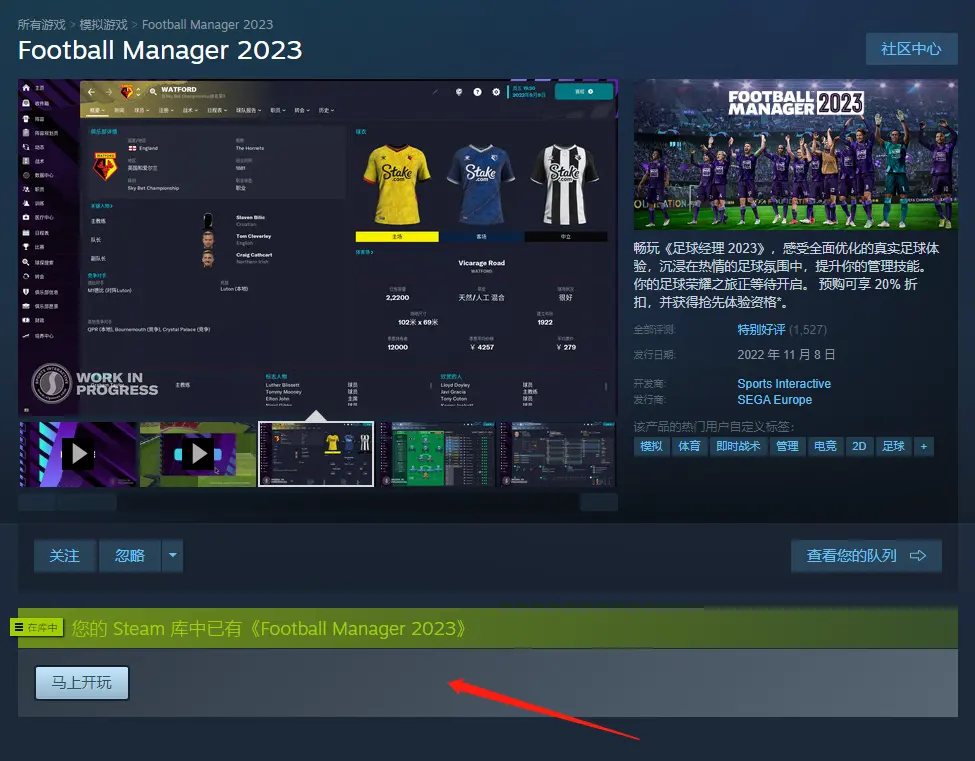Ignore the game with the 忽略 button
Viewport: 975px width, 761px height.
pyautogui.click(x=130, y=555)
